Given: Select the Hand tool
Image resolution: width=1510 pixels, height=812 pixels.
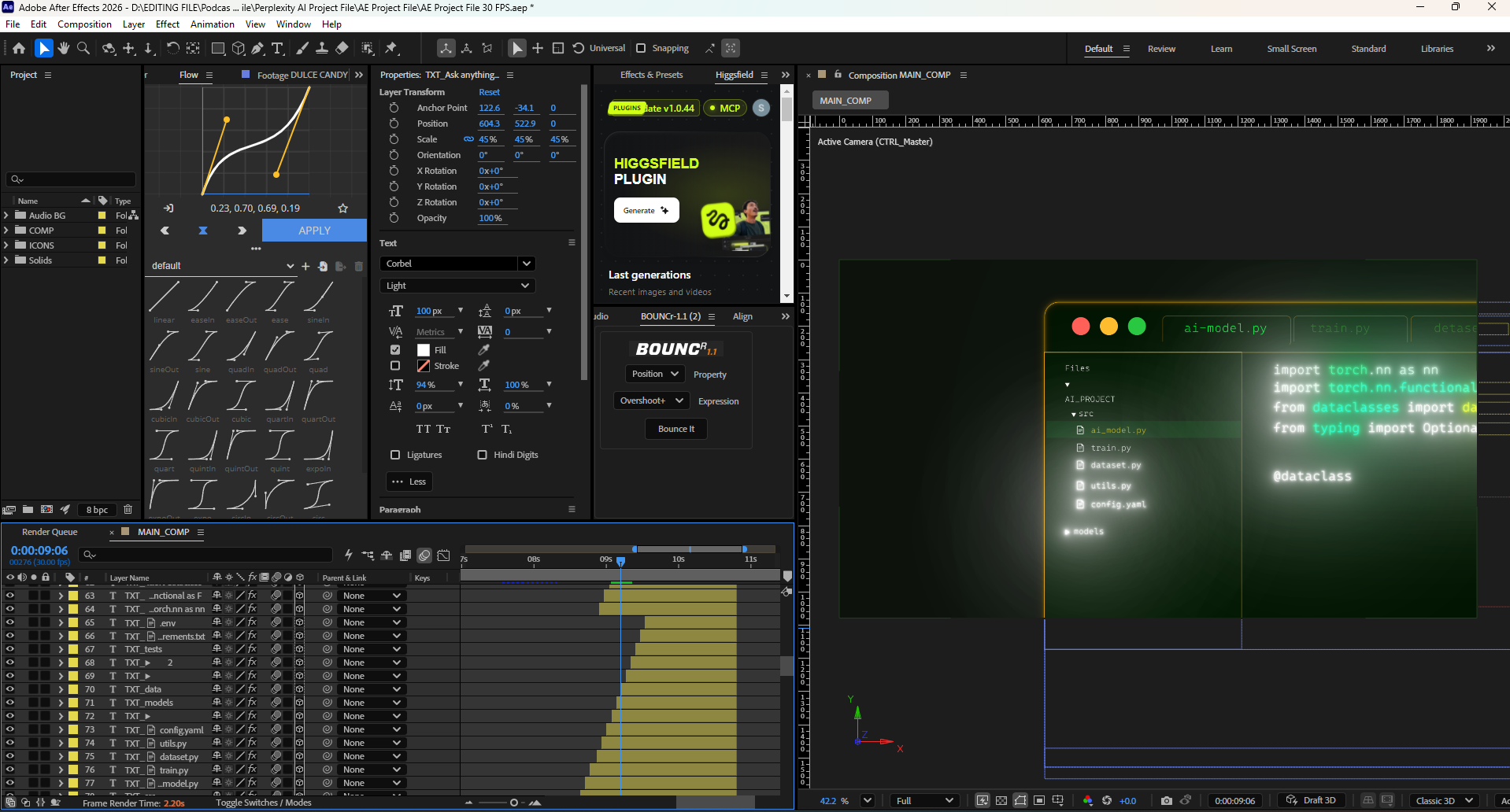Looking at the screenshot, I should (x=64, y=49).
